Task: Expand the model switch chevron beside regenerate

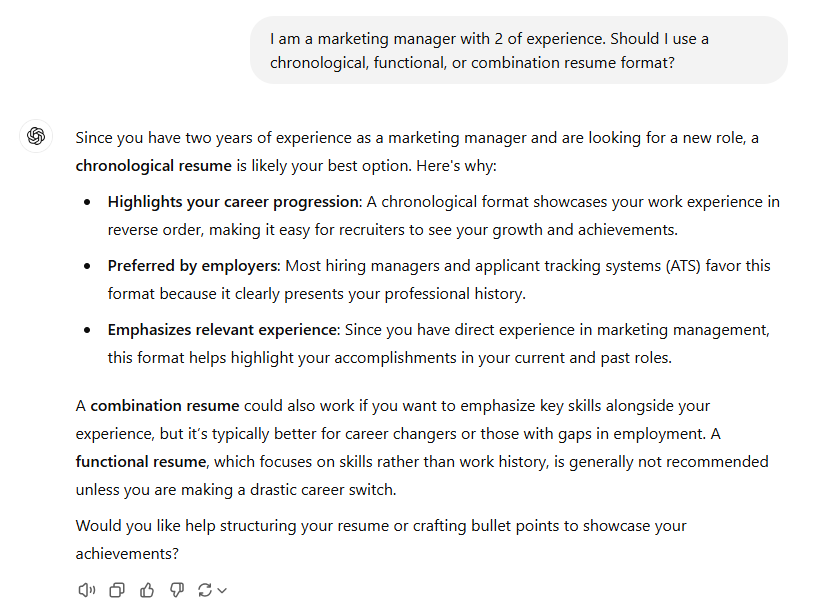Action: click(222, 590)
